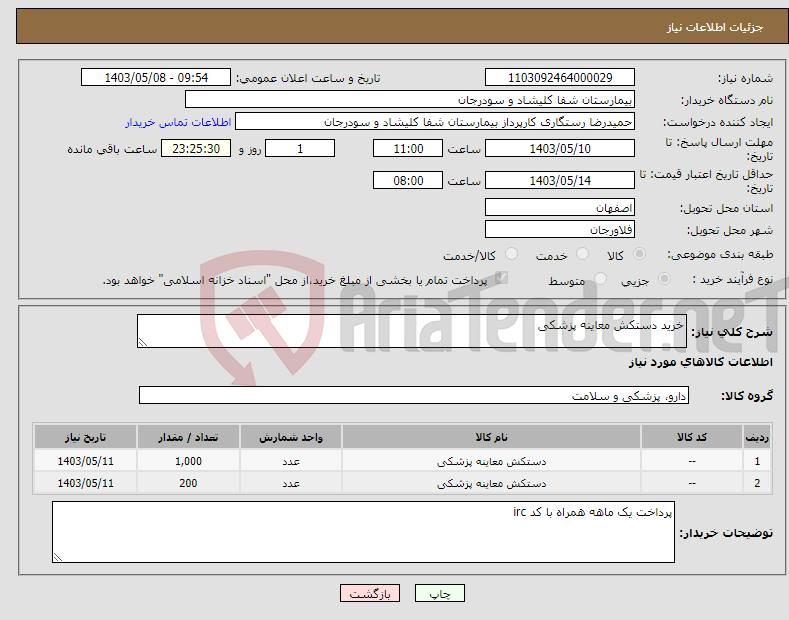Click the quantity cell 1,000
Viewport: 789px width, 620px height.
(x=188, y=461)
